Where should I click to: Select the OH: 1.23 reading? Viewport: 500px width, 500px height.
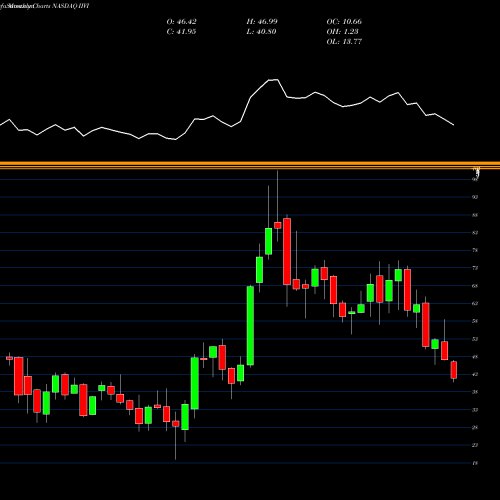[342, 32]
